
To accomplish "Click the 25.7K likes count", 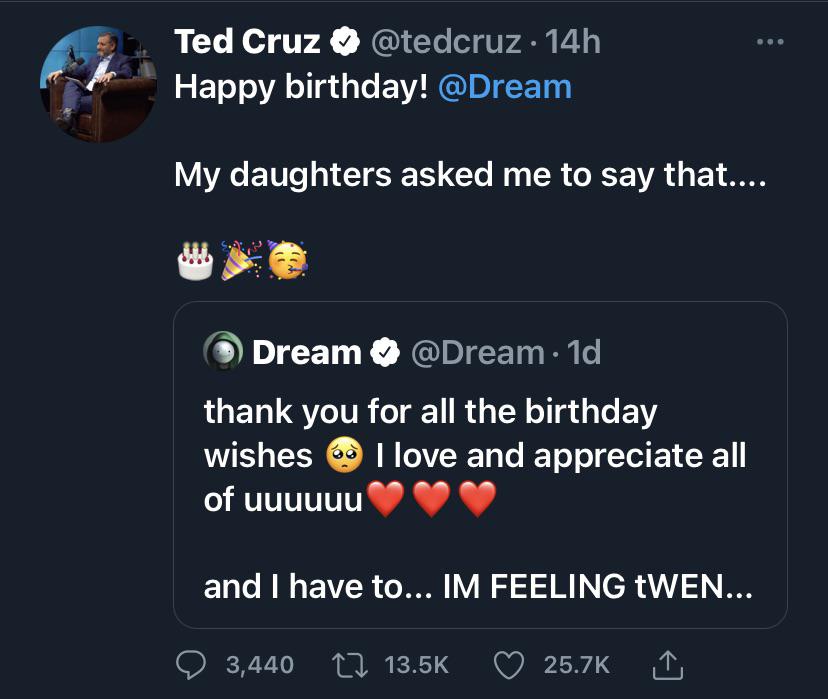I will click(576, 664).
